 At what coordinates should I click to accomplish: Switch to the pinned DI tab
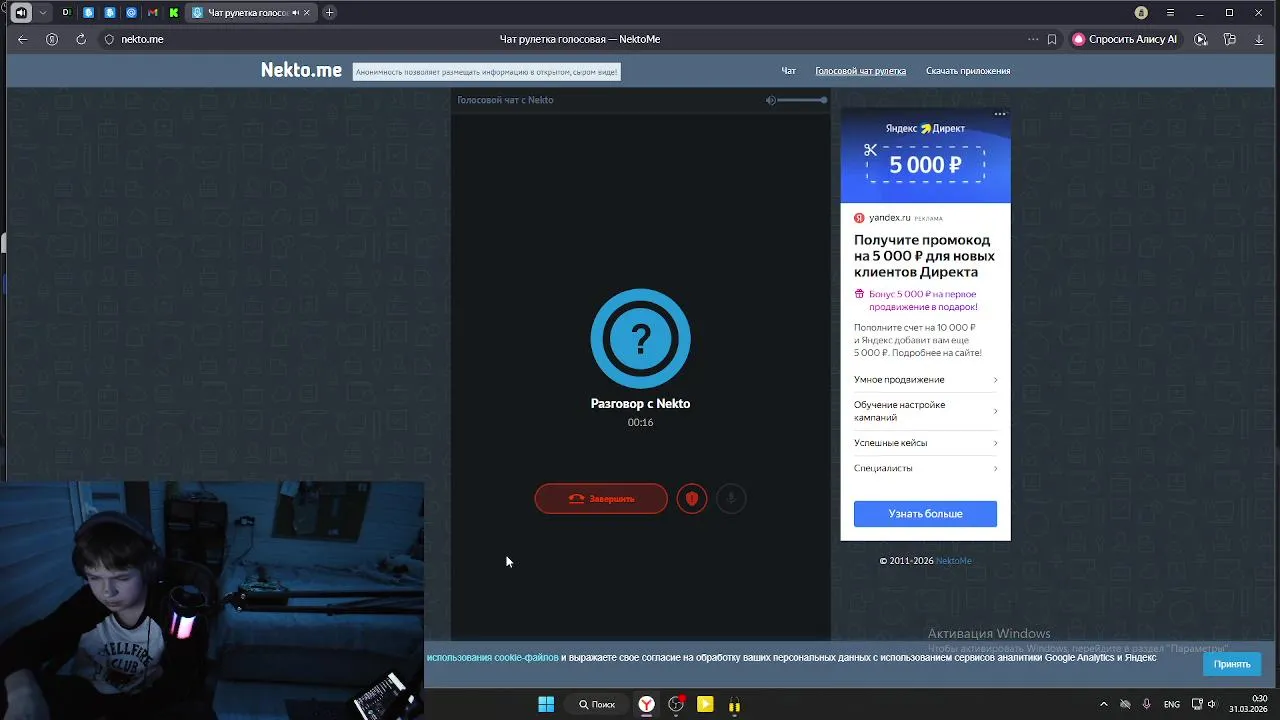click(x=66, y=13)
